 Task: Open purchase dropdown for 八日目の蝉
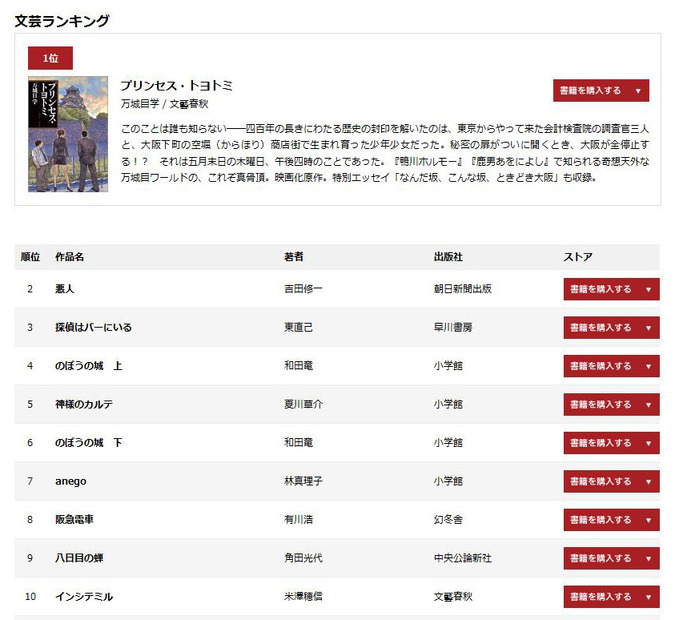pos(611,558)
